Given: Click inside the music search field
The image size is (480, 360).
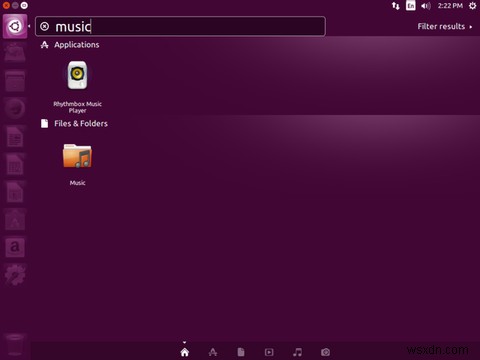Looking at the screenshot, I should pyautogui.click(x=180, y=26).
